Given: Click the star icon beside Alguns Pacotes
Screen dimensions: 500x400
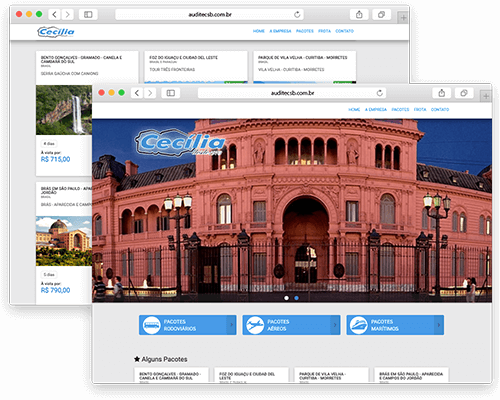Looking at the screenshot, I should point(137,359).
